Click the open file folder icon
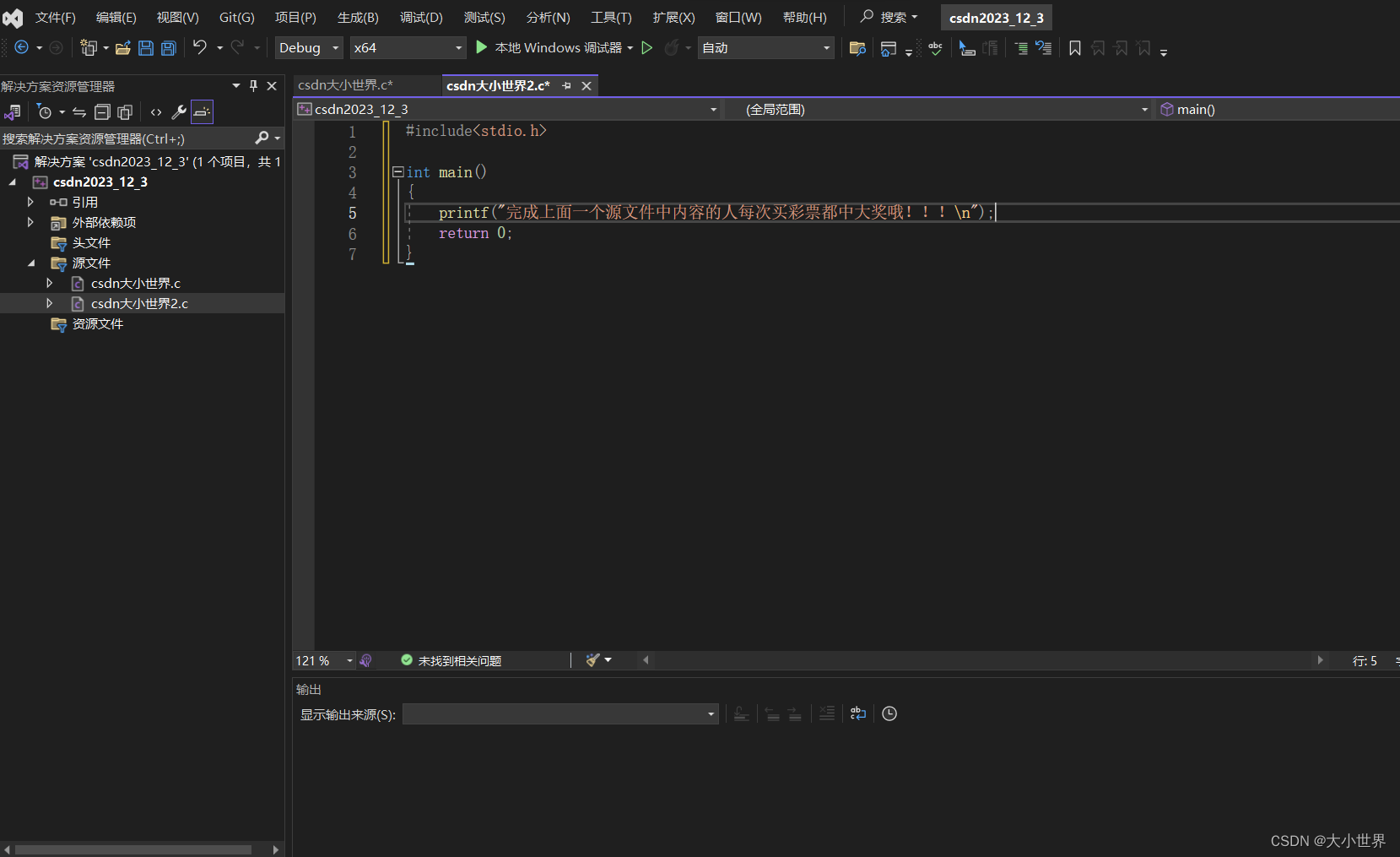Viewport: 1400px width, 857px height. click(123, 48)
